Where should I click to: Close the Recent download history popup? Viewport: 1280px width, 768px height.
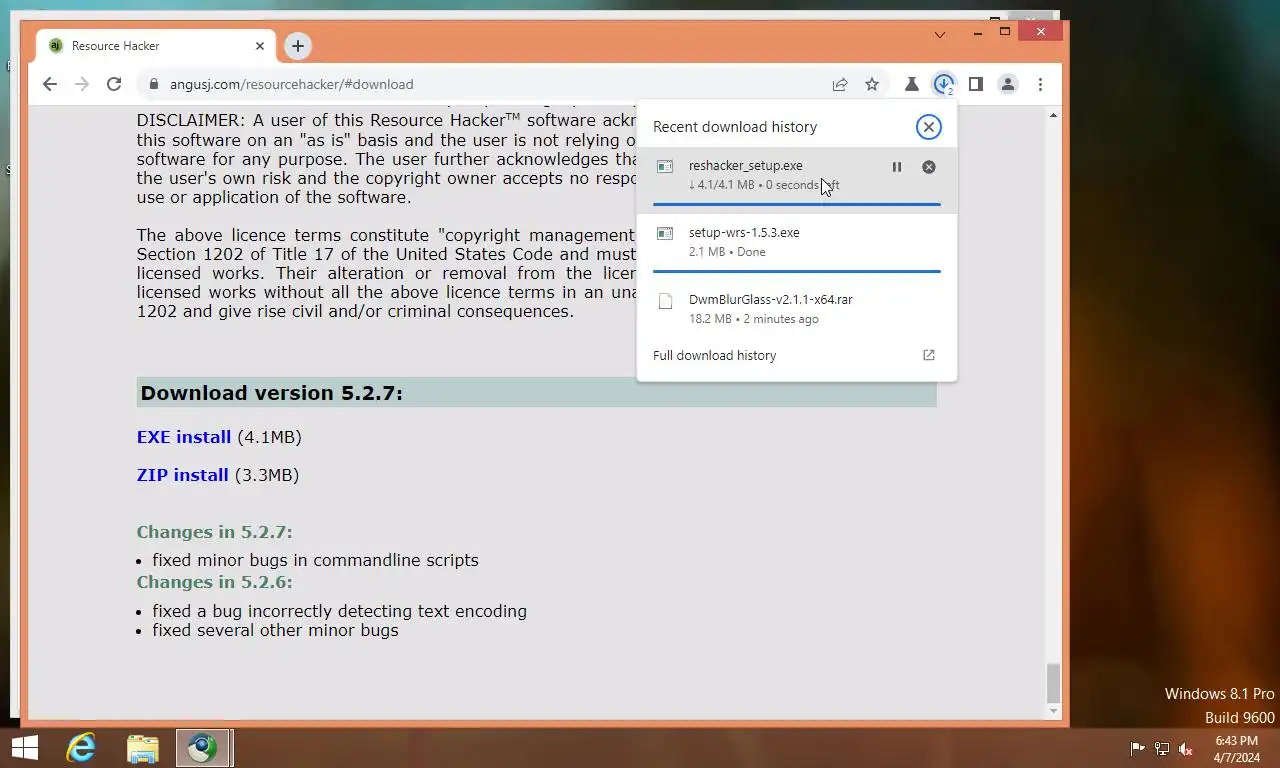[928, 127]
